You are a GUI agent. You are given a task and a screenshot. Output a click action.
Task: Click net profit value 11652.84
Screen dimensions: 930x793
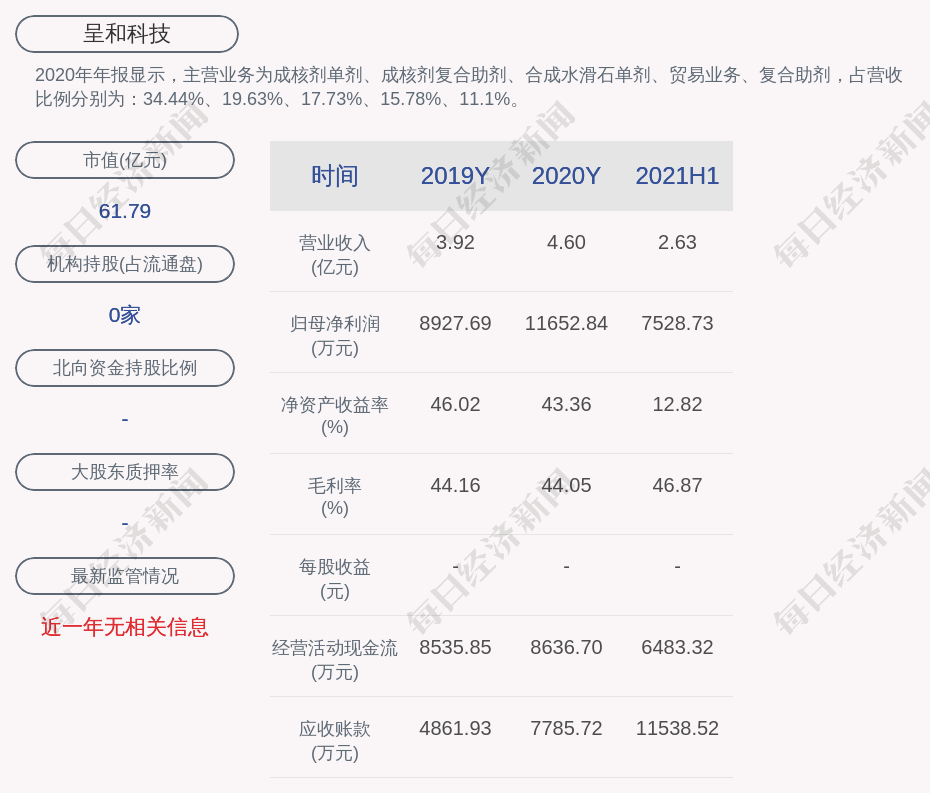pos(566,323)
